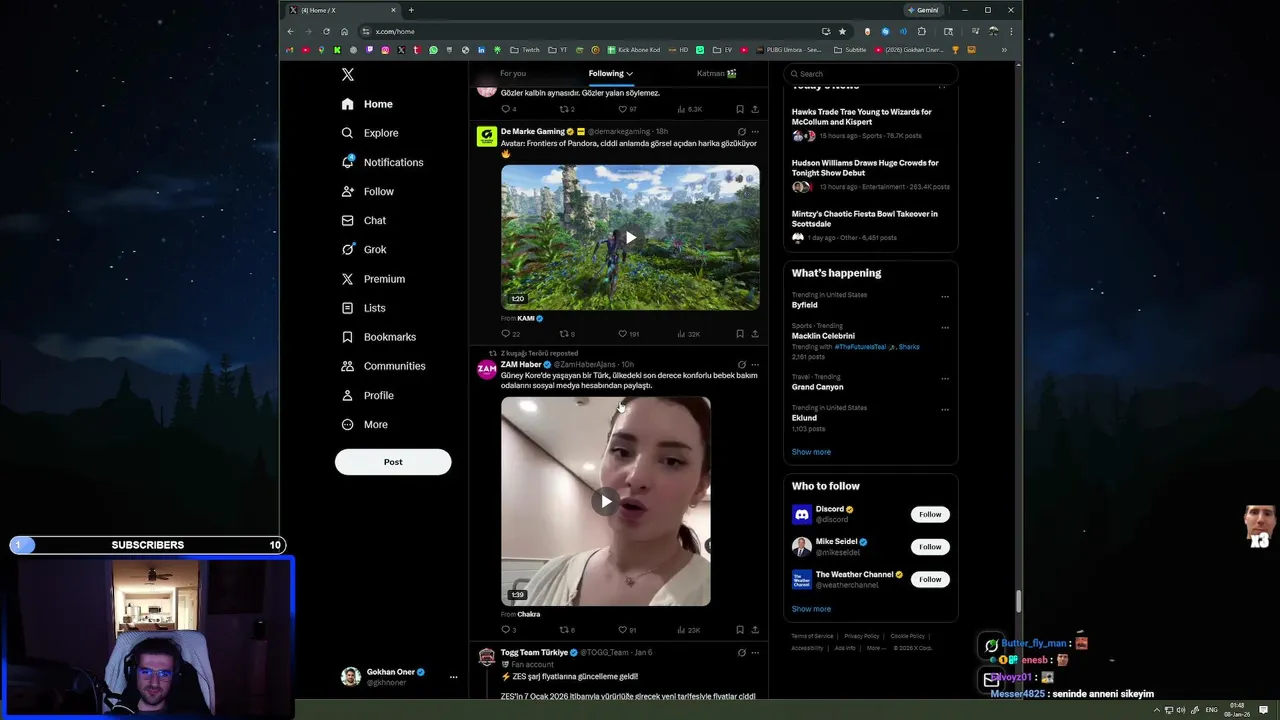Share the De Marke Gaming post

[755, 334]
